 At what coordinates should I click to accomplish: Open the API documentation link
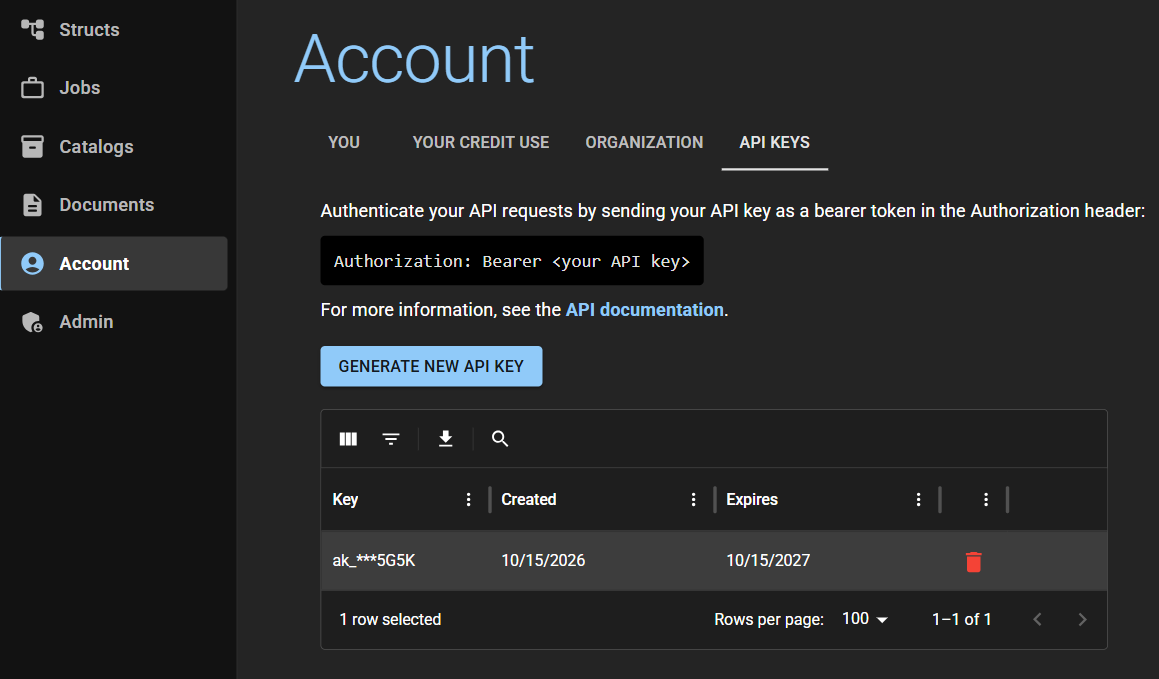[645, 310]
